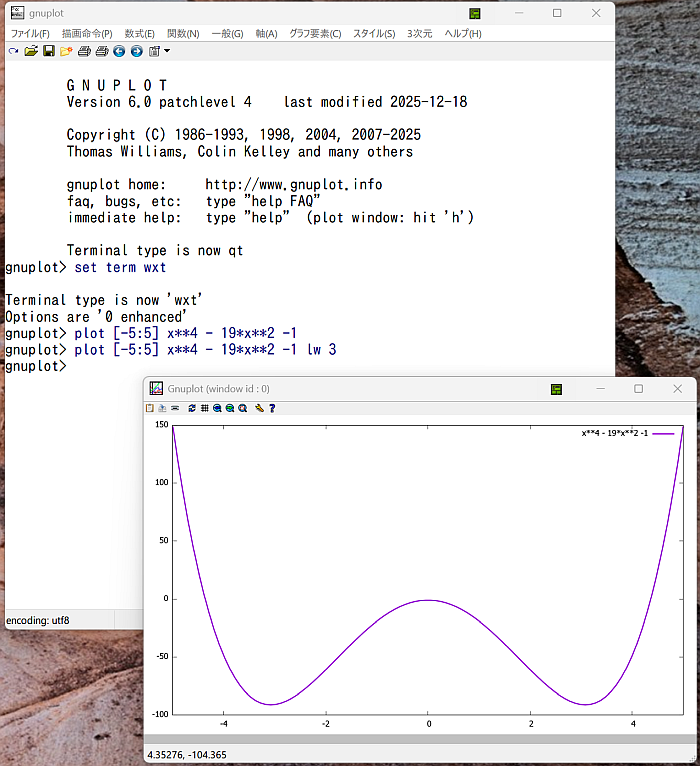Minimize the gnuplot console window
Image resolution: width=700 pixels, height=766 pixels.
[519, 13]
